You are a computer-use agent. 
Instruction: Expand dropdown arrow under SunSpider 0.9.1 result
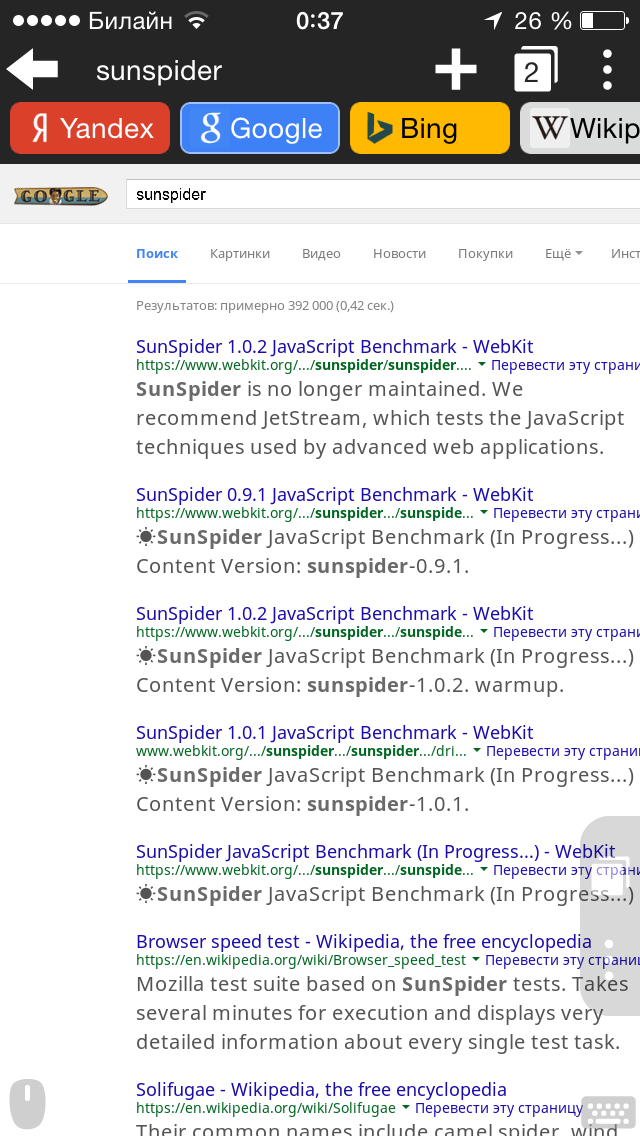pos(484,513)
